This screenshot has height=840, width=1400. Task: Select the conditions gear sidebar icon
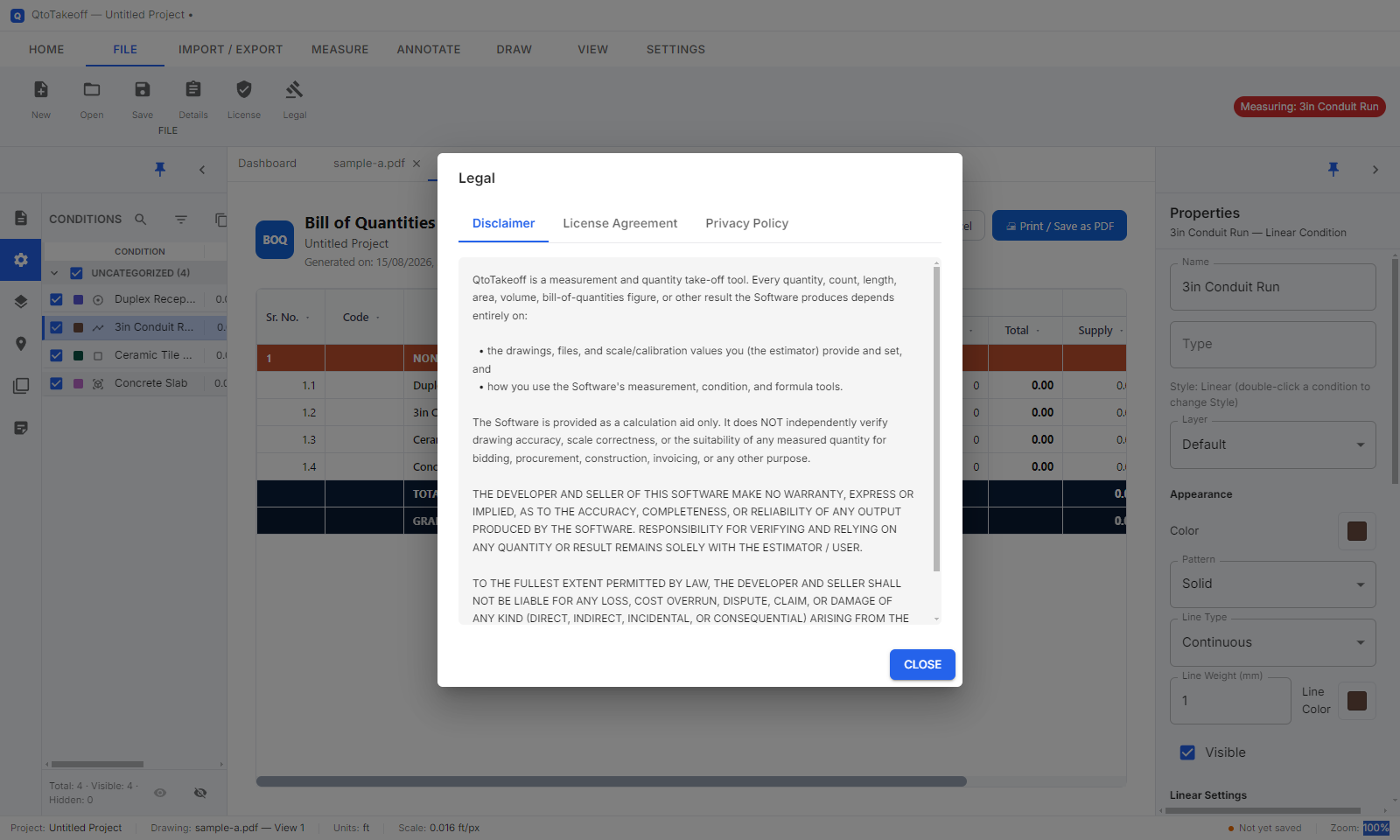point(21,260)
